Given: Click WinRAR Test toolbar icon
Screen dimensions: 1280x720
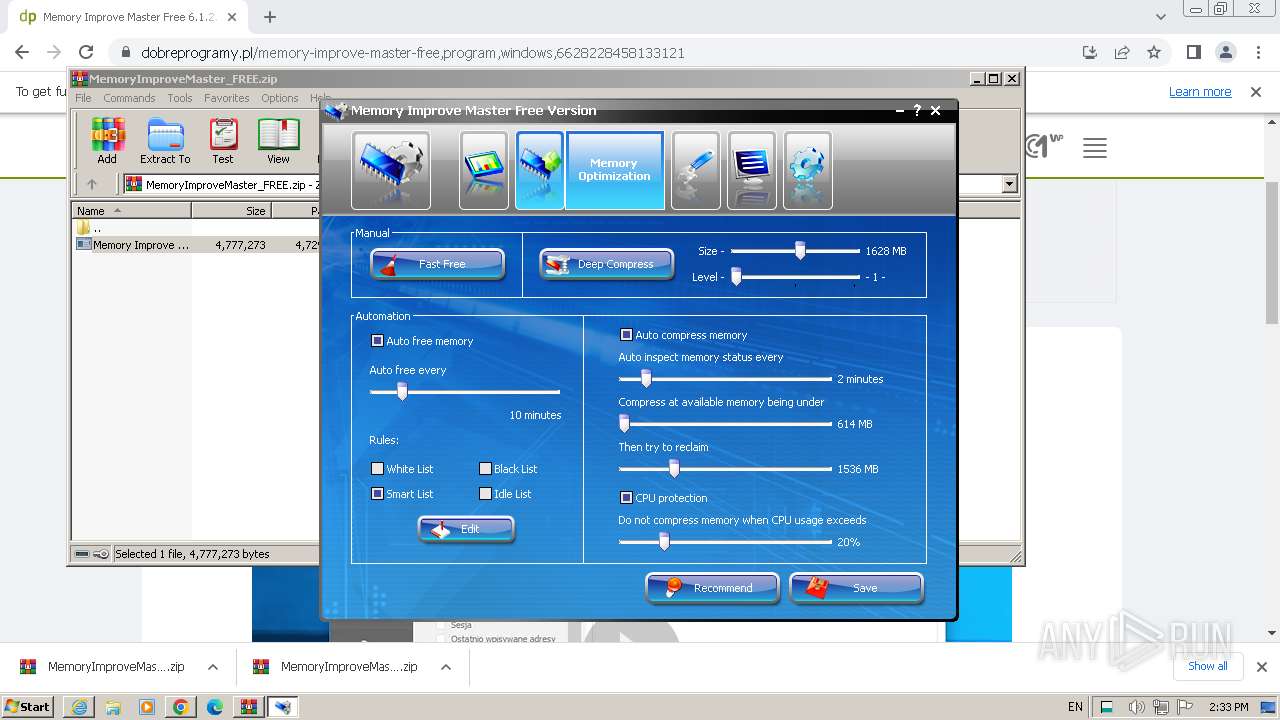Looking at the screenshot, I should pos(223,141).
